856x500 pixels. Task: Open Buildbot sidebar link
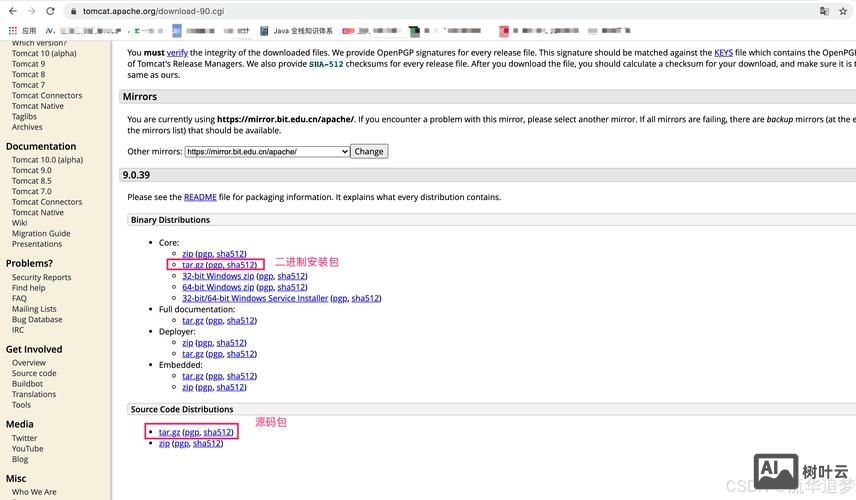[27, 384]
